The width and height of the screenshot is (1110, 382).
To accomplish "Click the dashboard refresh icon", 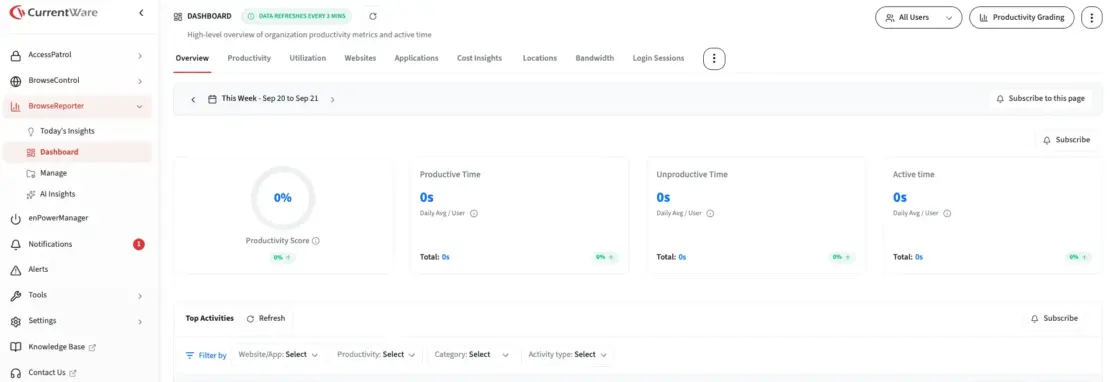I will point(373,16).
